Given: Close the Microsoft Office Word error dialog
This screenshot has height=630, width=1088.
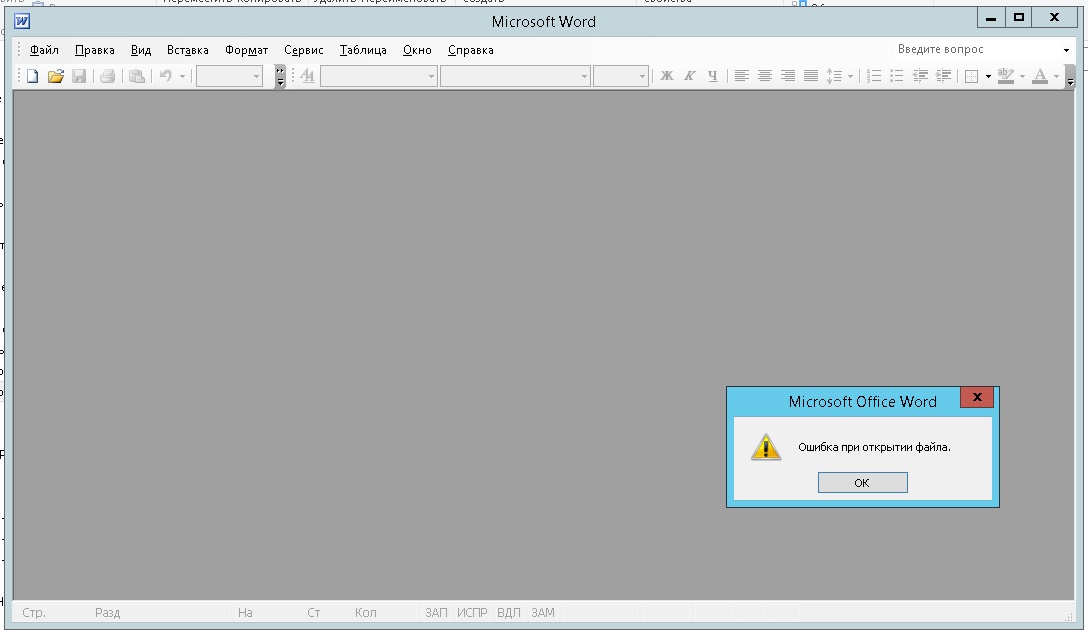Looking at the screenshot, I should coord(977,398).
